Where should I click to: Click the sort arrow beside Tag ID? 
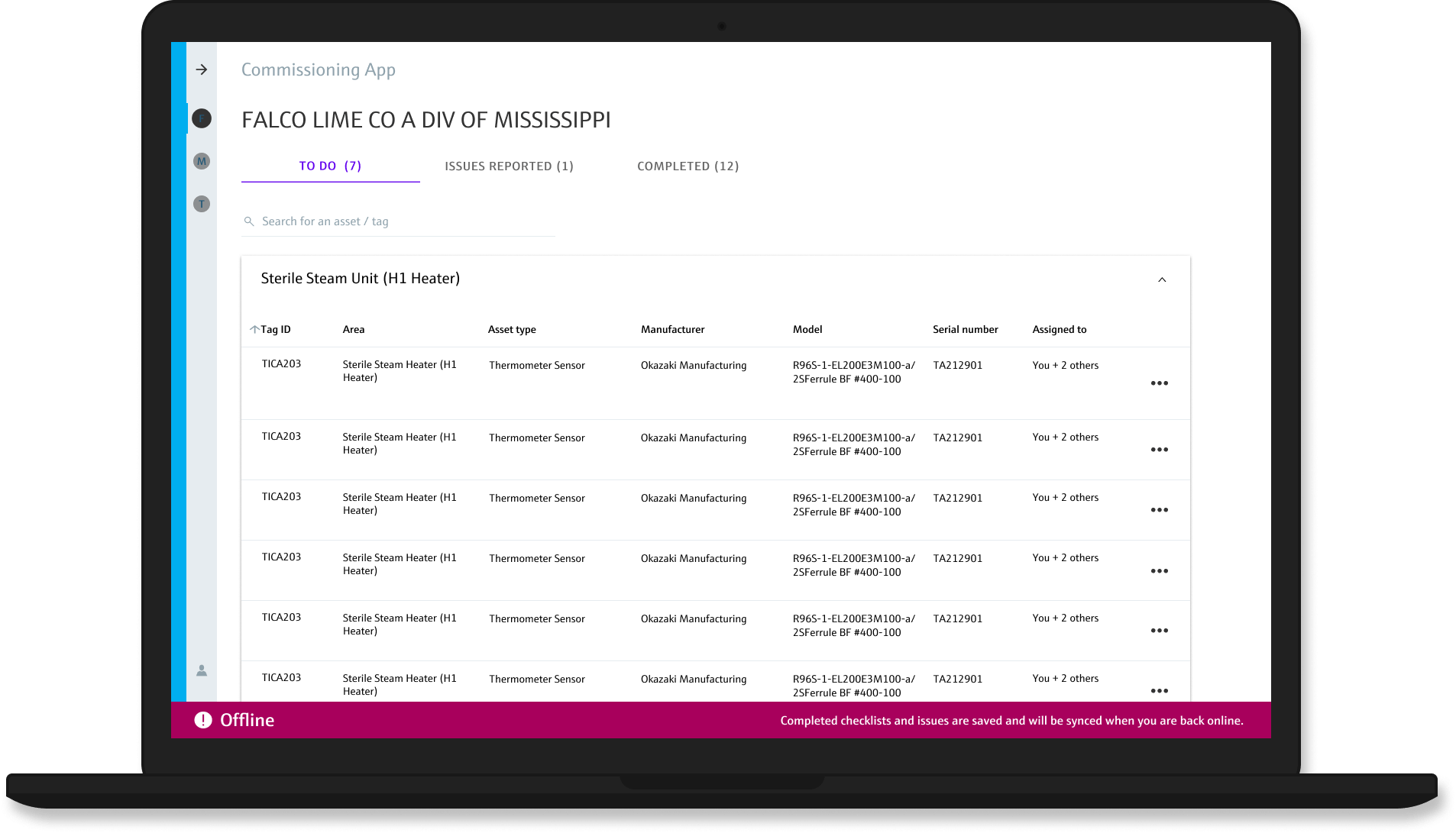pos(254,330)
